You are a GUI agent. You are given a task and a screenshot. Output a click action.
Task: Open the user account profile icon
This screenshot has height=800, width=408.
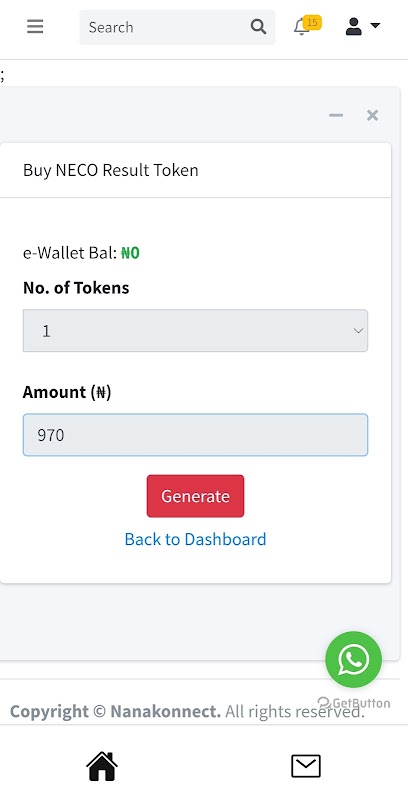point(353,26)
